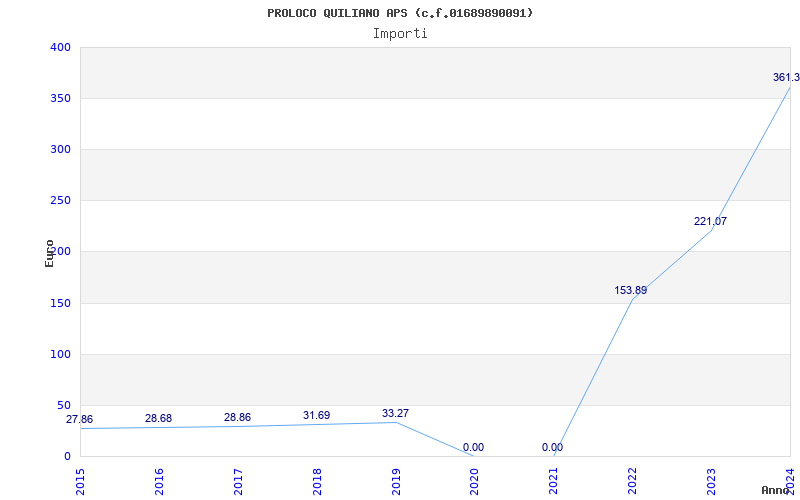Click the 0 y-axis tick label
800x500 pixels.
[x=67, y=456]
